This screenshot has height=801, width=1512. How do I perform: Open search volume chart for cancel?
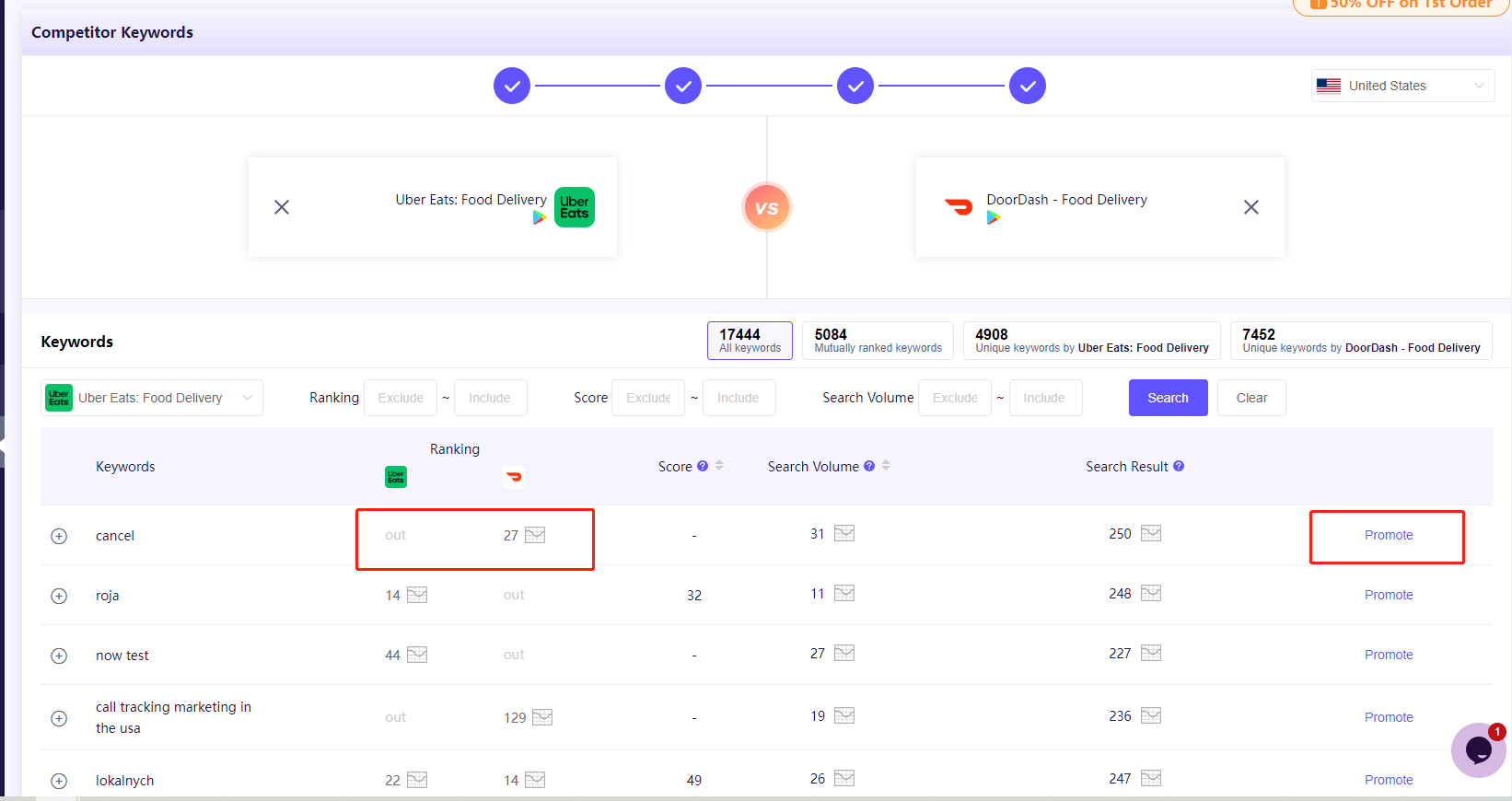(844, 533)
